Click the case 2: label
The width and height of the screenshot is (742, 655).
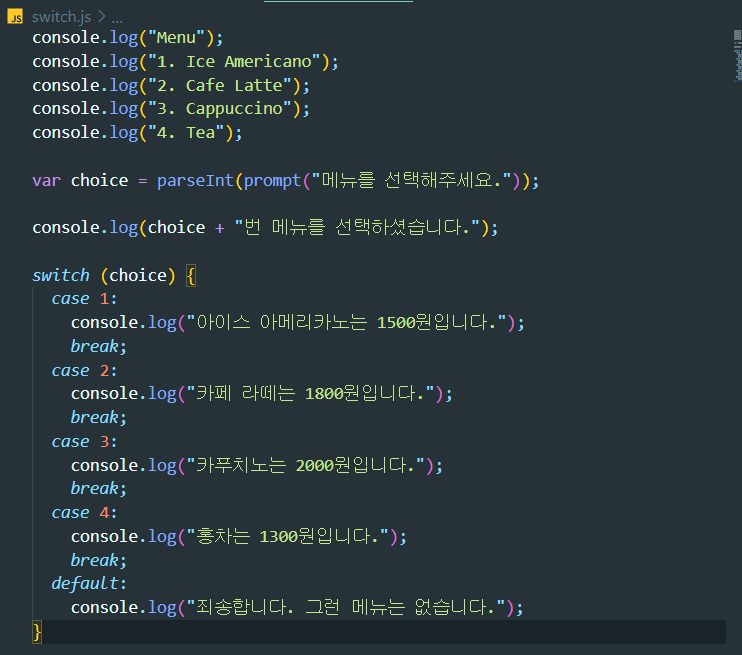click(x=84, y=371)
